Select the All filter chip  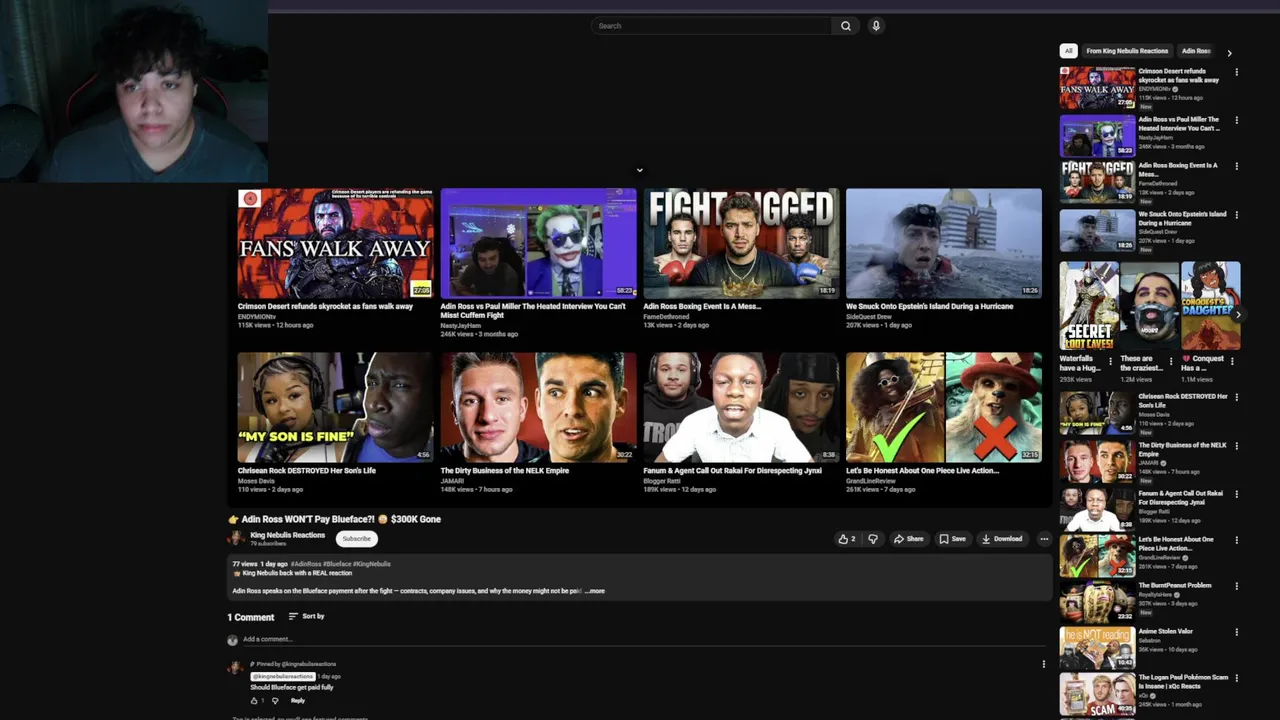point(1068,51)
